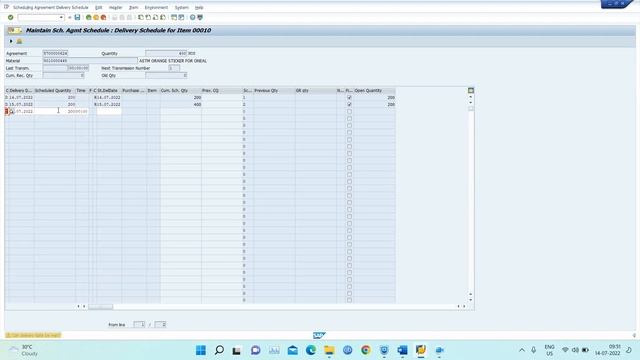Open the Help menu
The height and width of the screenshot is (360, 640).
[x=199, y=7]
